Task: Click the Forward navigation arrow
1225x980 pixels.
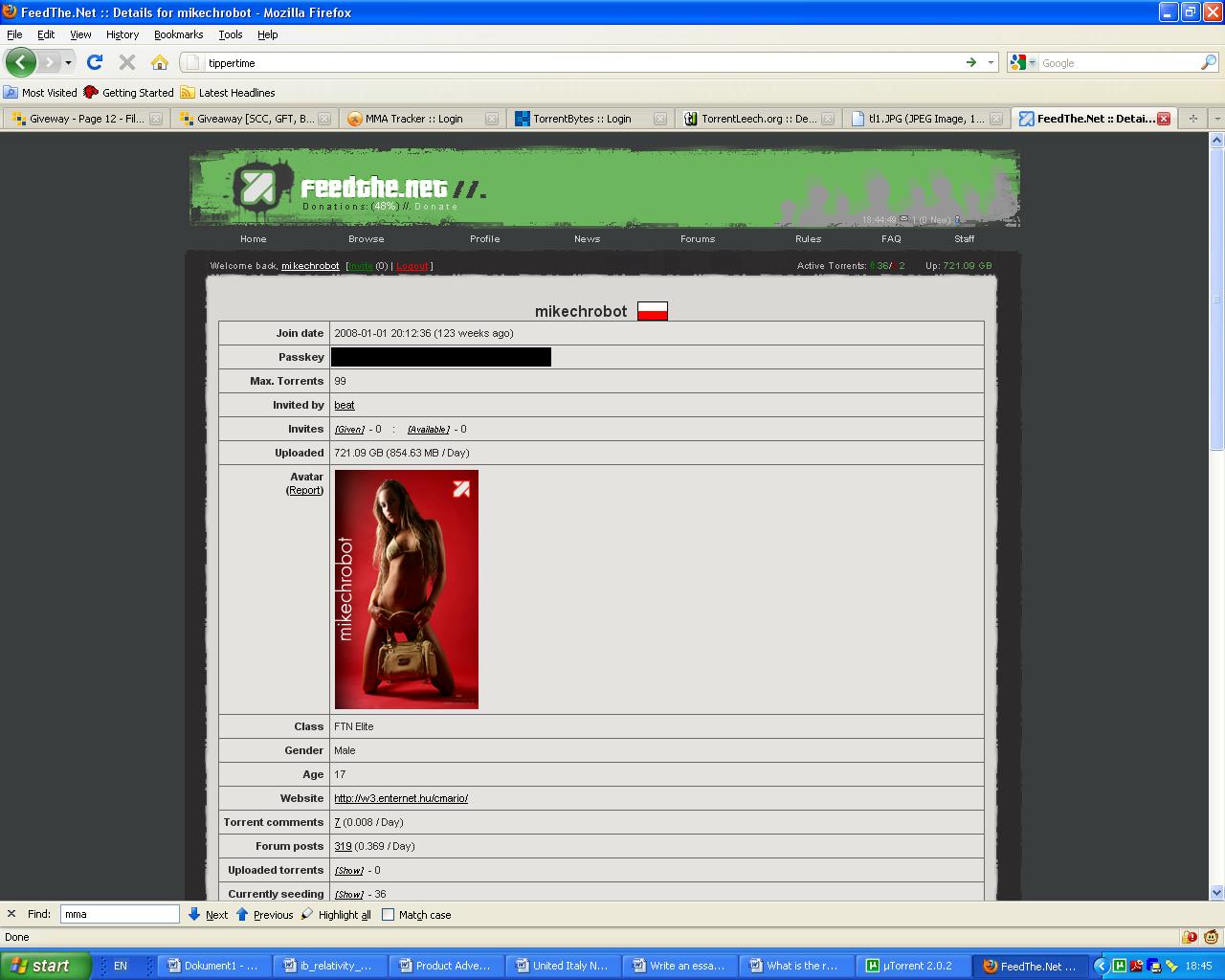Action: point(49,62)
